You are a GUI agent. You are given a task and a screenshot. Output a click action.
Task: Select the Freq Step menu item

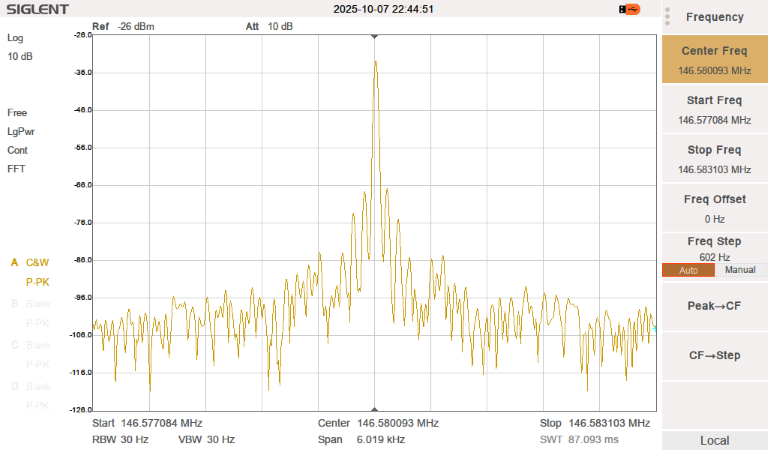[714, 247]
